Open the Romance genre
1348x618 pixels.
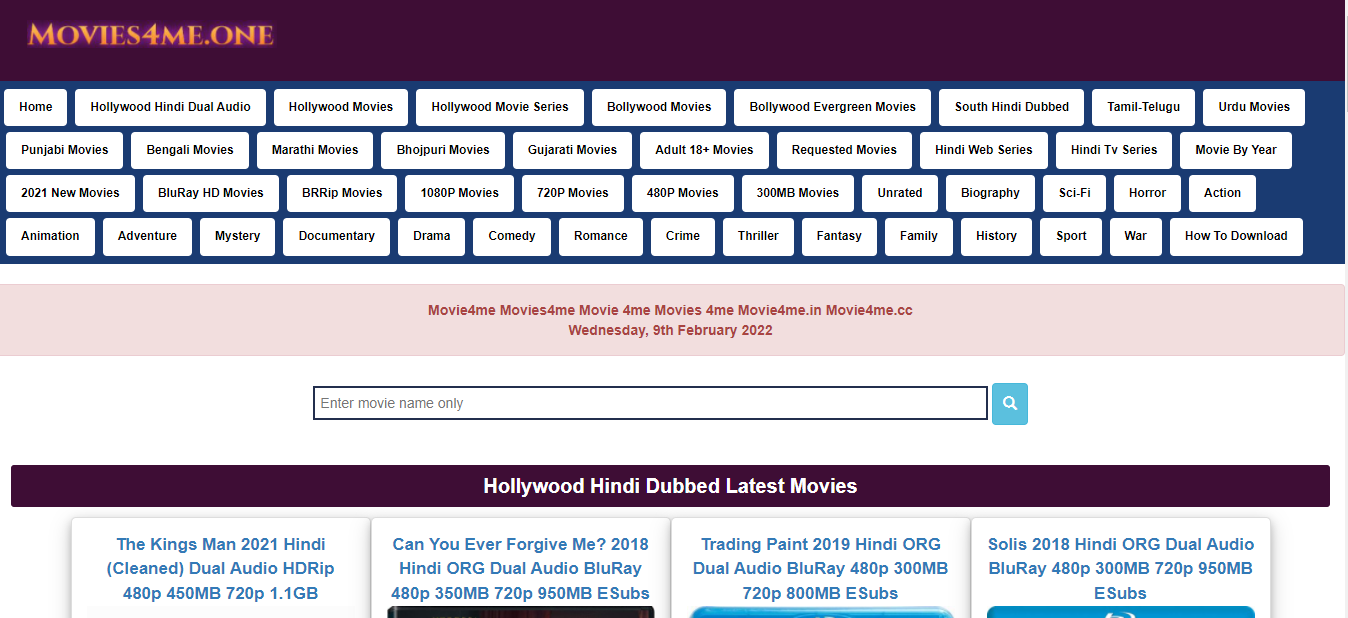coord(601,236)
